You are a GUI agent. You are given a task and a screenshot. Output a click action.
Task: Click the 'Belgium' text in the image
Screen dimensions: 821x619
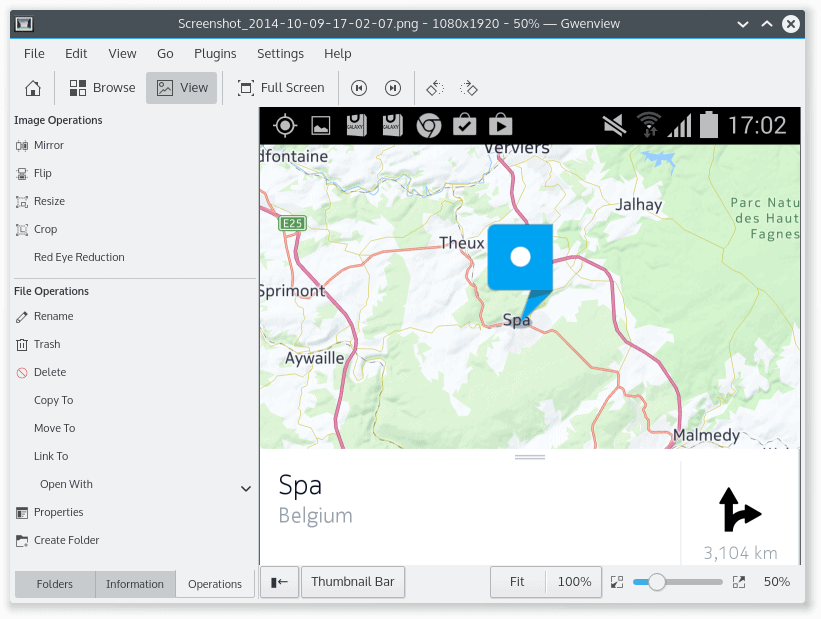click(316, 515)
